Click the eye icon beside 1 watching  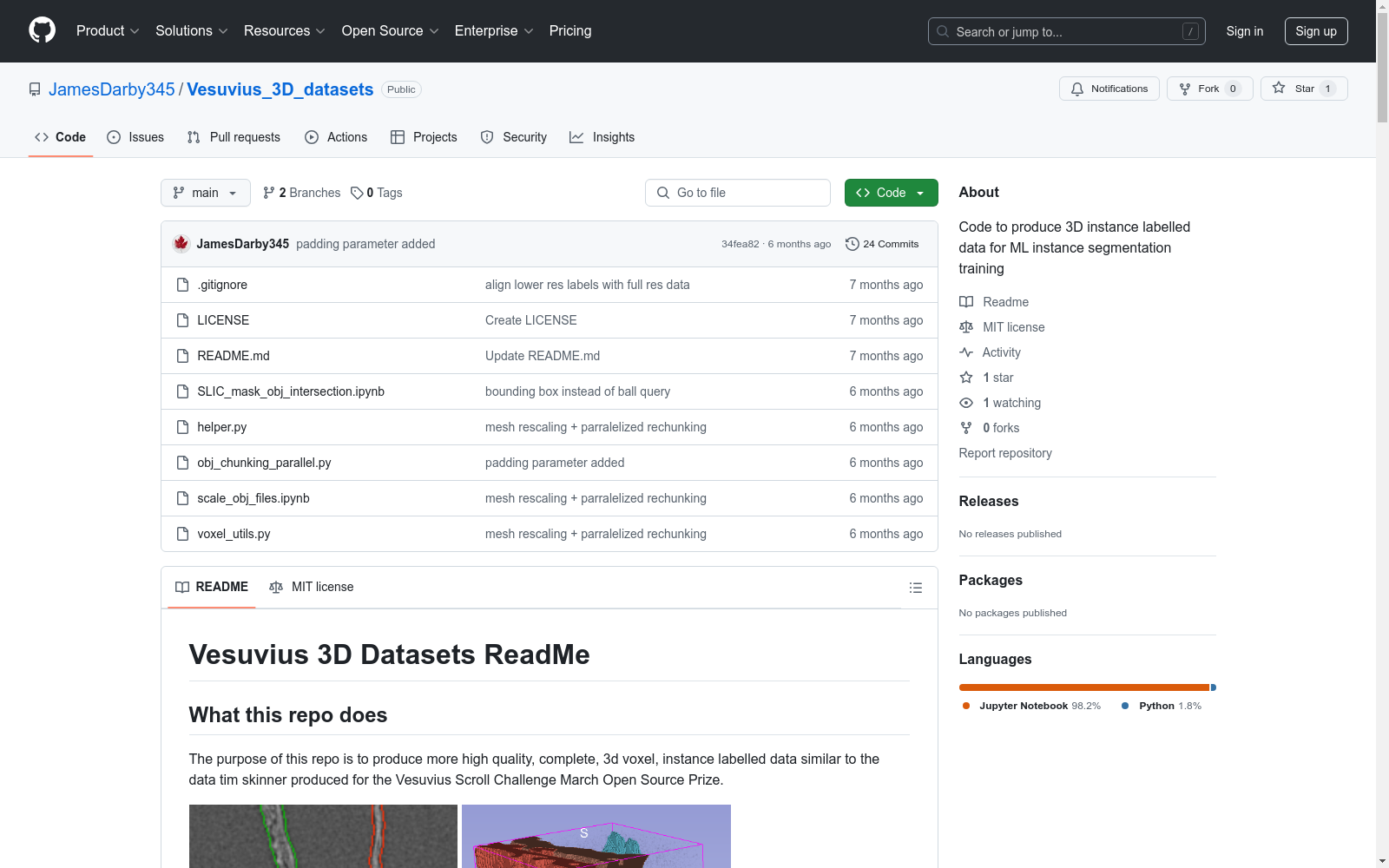(966, 403)
